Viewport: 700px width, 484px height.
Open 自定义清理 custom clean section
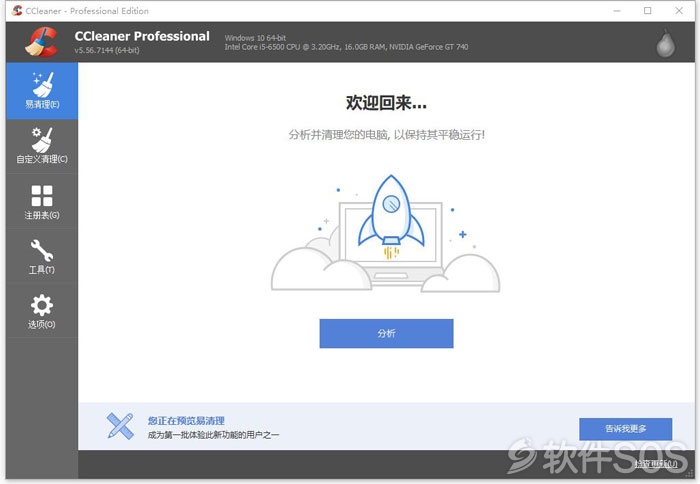coord(42,146)
